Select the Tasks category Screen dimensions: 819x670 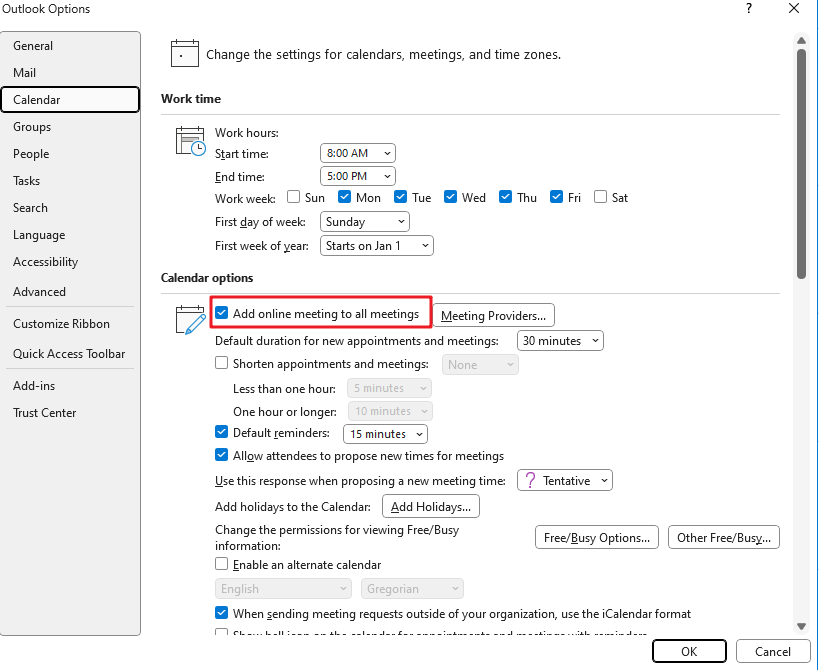[x=70, y=181]
